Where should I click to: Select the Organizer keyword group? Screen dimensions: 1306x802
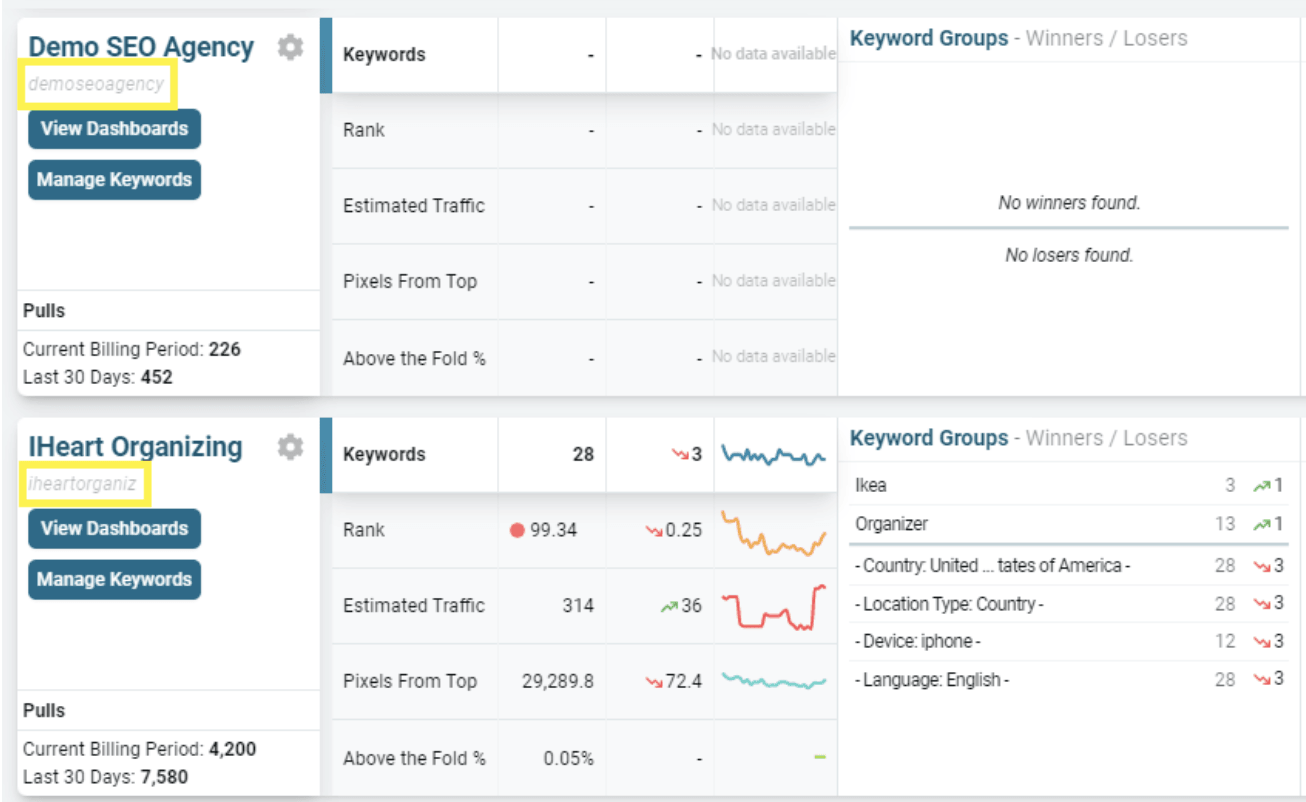click(1069, 524)
